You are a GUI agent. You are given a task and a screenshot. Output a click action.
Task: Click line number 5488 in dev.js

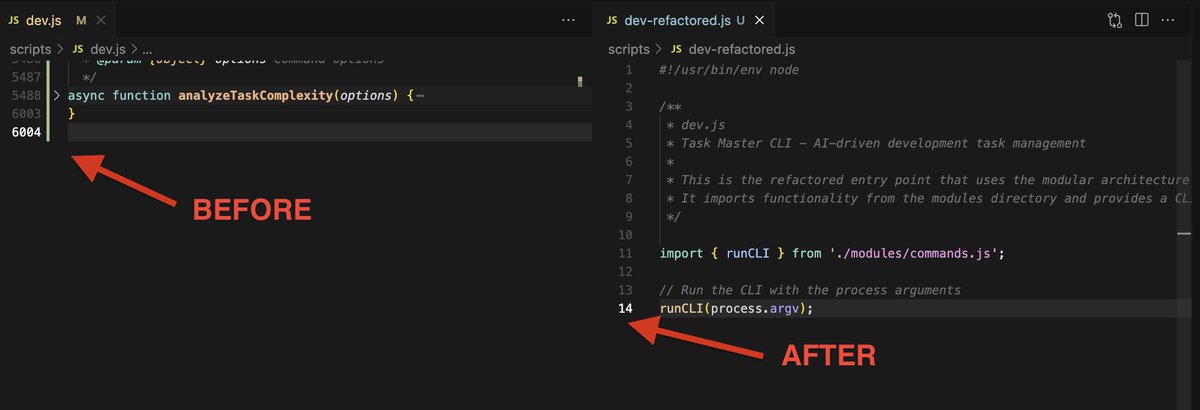tap(25, 96)
